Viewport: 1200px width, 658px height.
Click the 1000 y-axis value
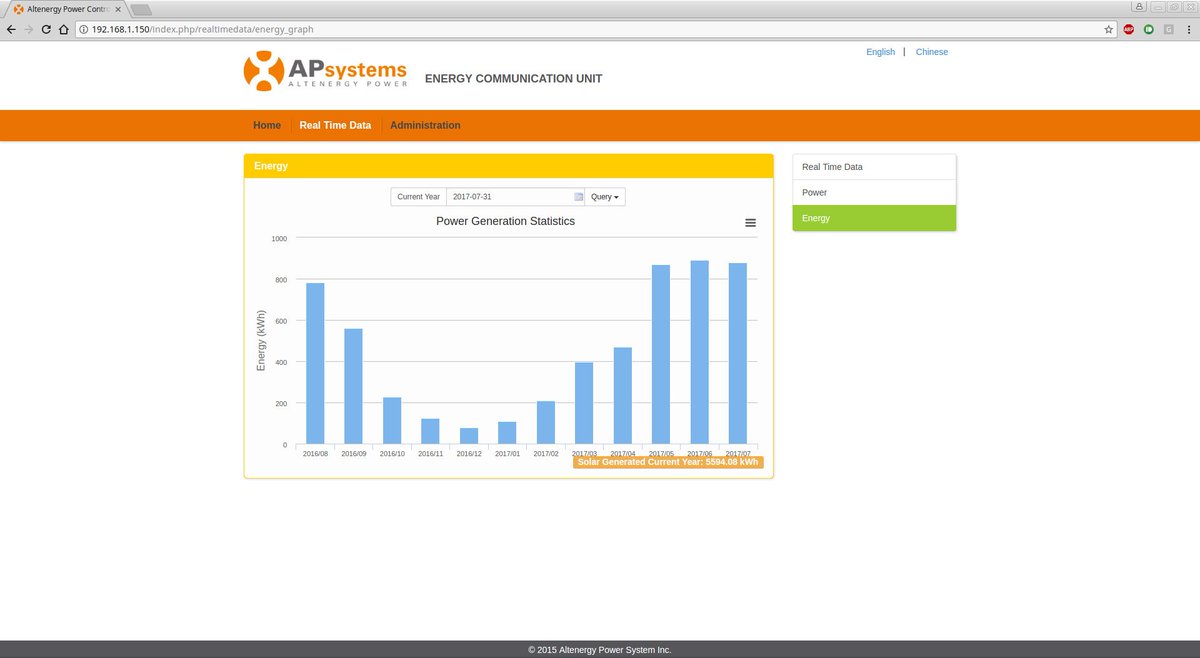279,239
